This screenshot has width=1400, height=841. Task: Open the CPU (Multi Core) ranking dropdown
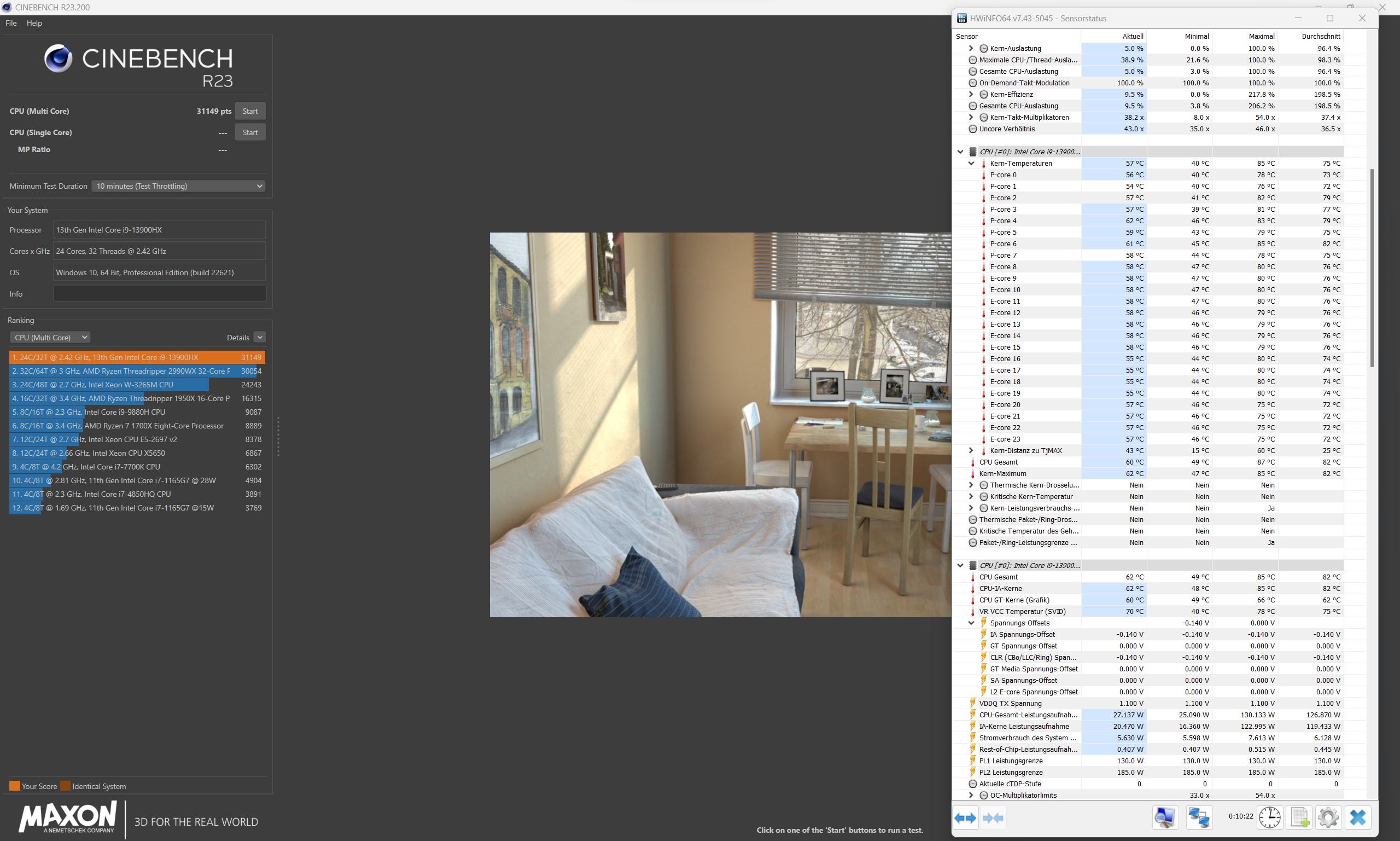point(50,337)
